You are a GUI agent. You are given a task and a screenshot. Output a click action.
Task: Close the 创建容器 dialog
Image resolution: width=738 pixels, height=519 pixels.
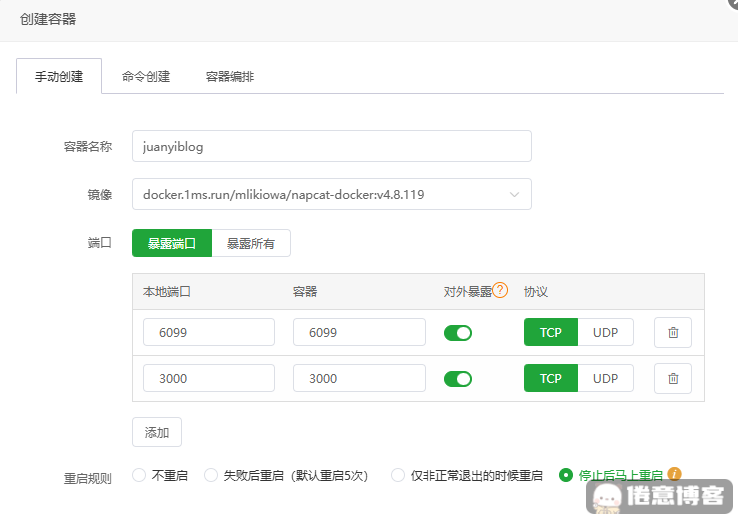point(733,3)
